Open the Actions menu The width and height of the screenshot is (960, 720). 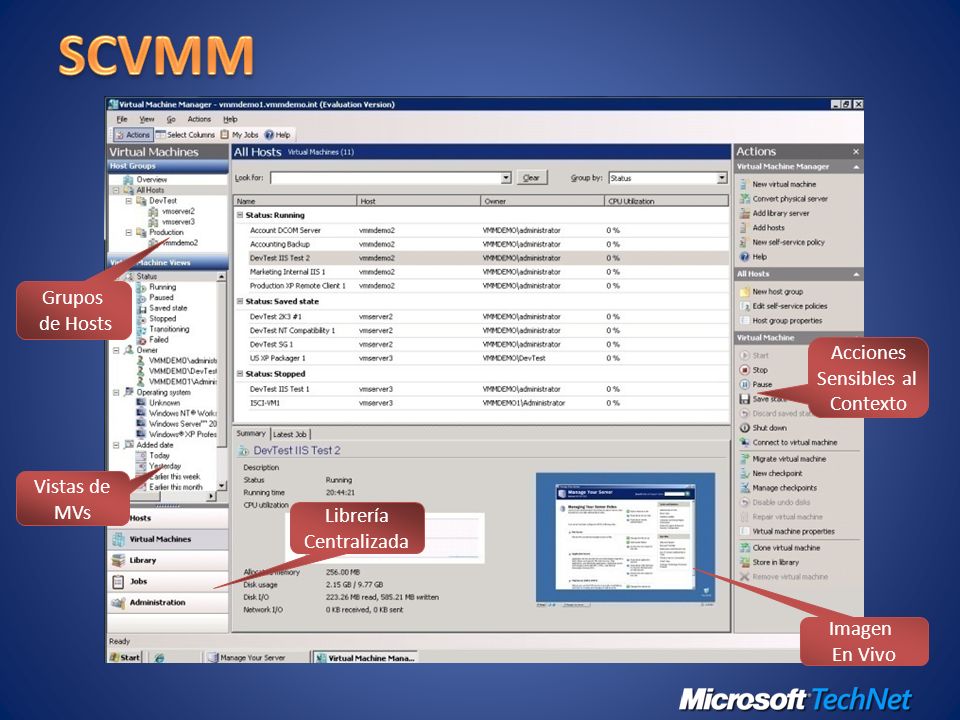[x=199, y=119]
